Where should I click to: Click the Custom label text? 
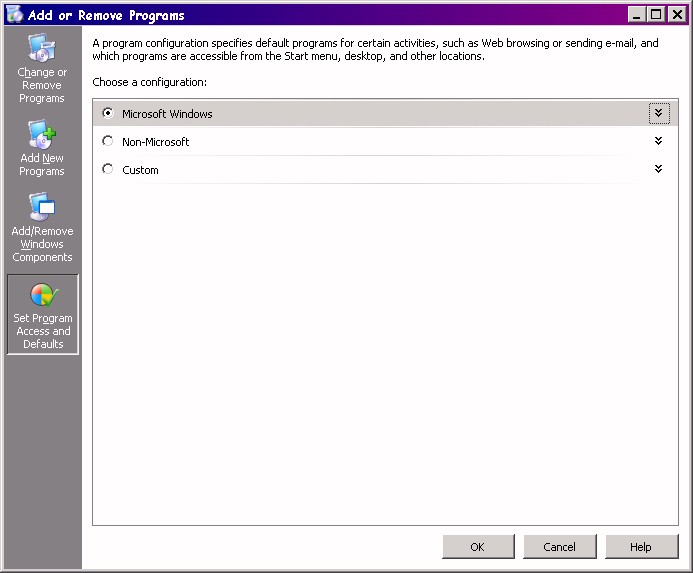(140, 170)
